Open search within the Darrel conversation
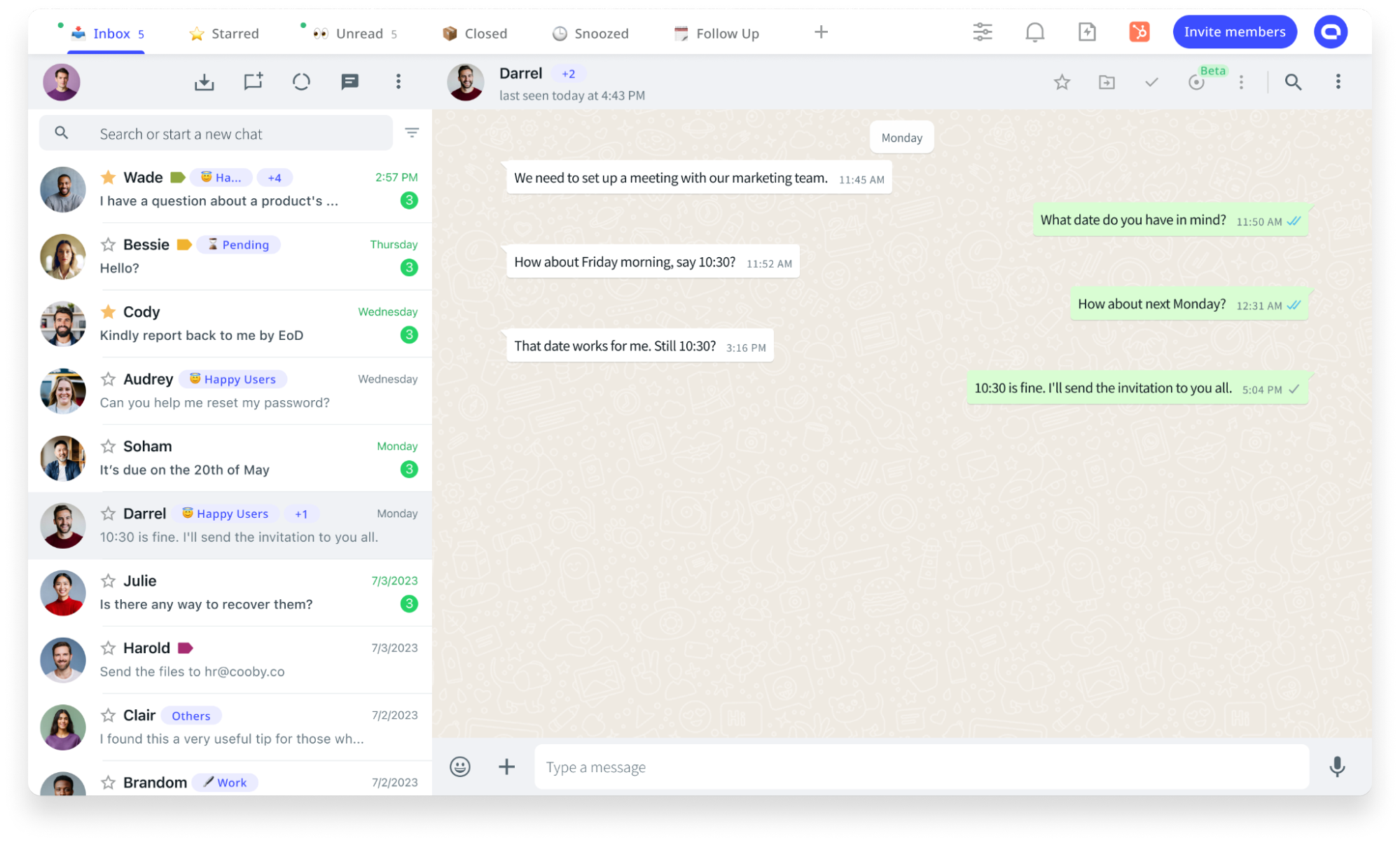 click(x=1293, y=82)
